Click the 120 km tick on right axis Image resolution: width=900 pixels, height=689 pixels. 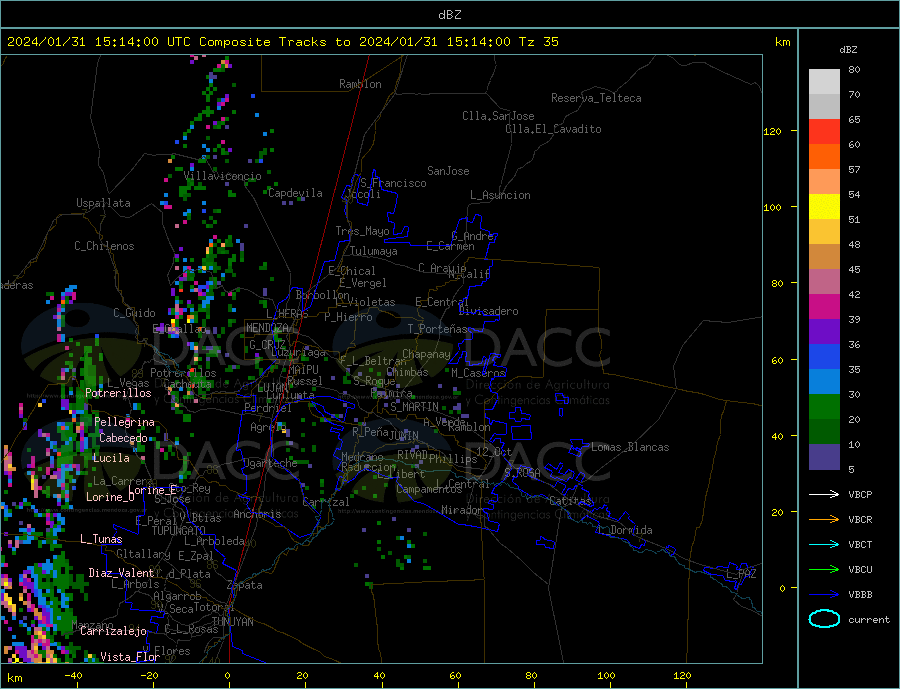[x=773, y=131]
